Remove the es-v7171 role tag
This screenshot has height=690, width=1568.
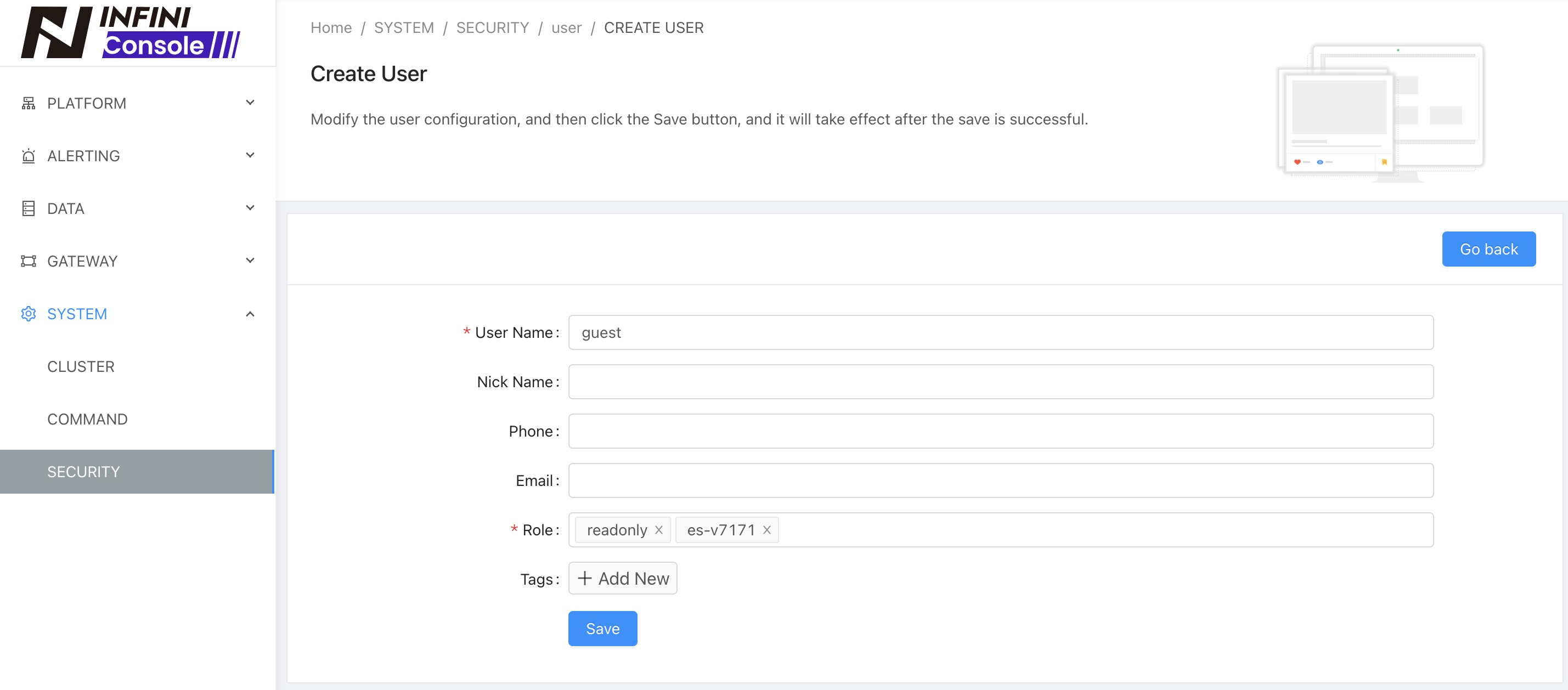(767, 529)
